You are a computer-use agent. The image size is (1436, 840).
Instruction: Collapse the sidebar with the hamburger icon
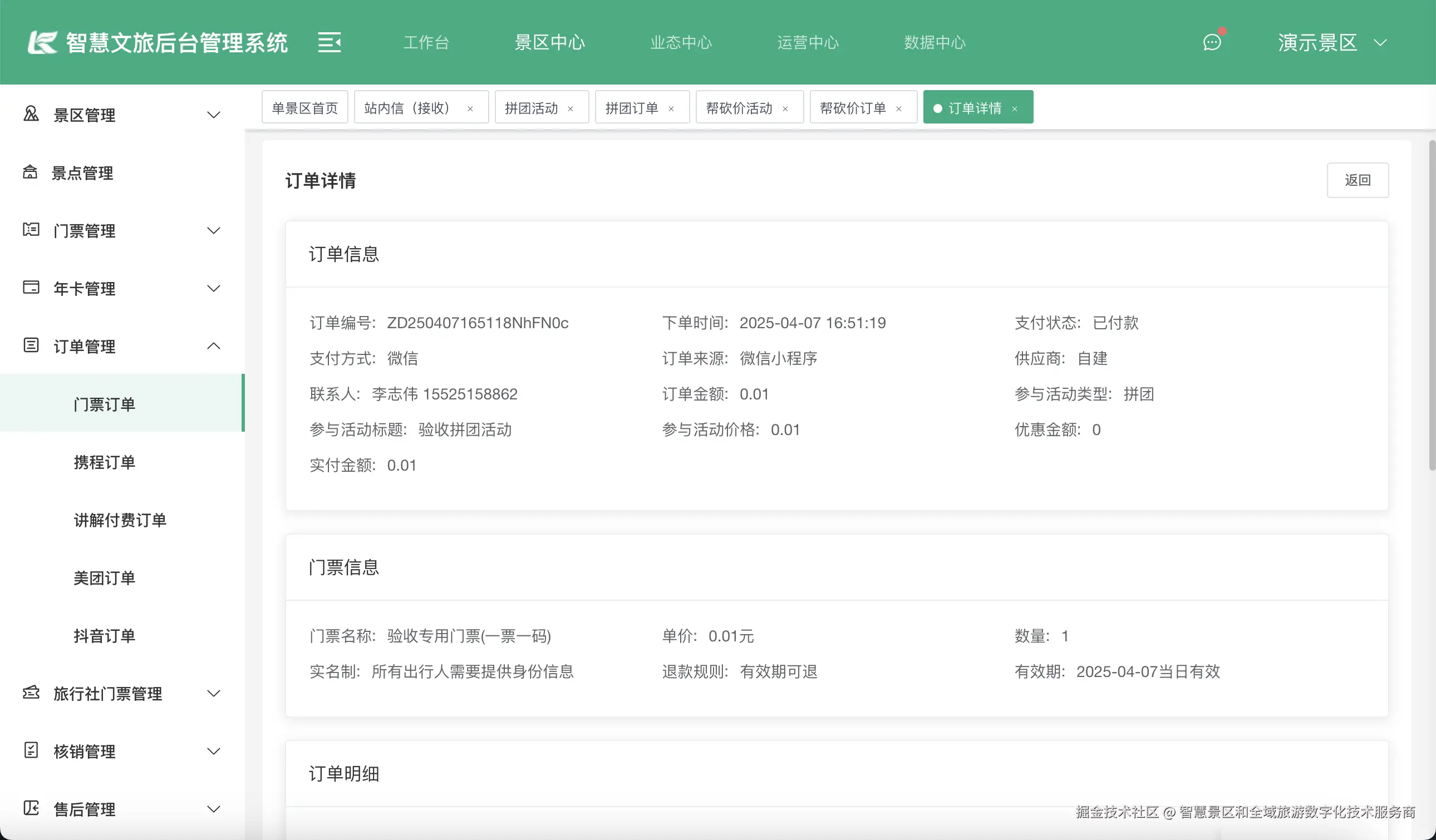(x=330, y=42)
